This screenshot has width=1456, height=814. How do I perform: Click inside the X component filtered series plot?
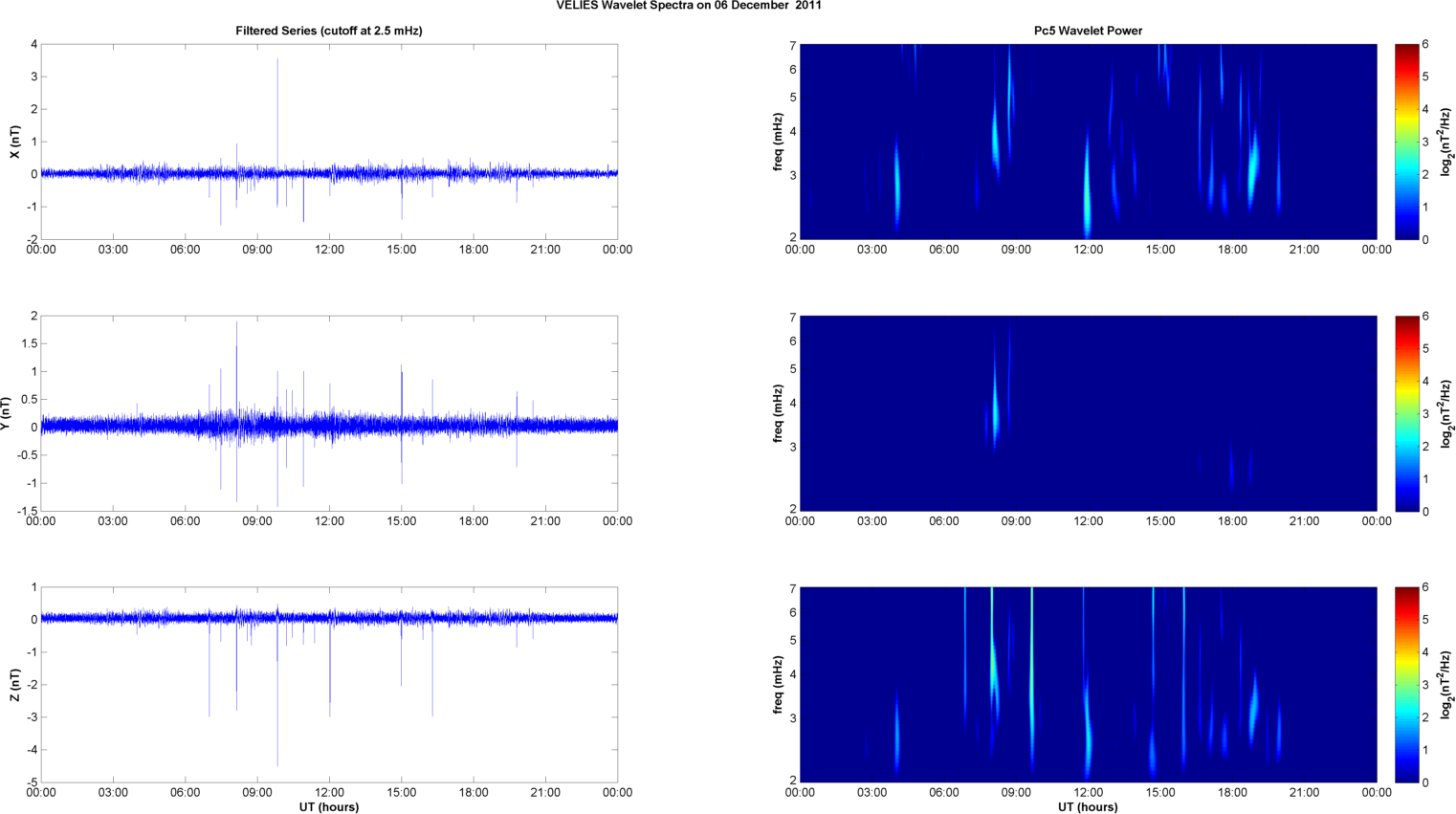[329, 142]
